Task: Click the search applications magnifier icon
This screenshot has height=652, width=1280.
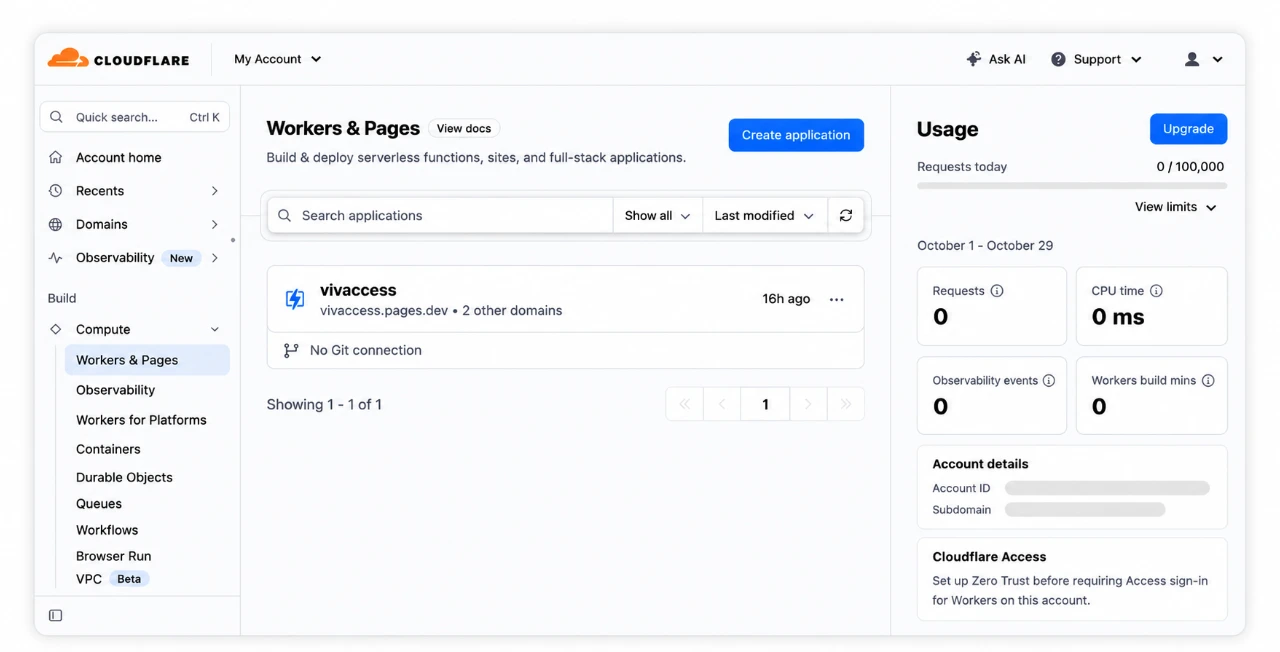Action: point(285,215)
